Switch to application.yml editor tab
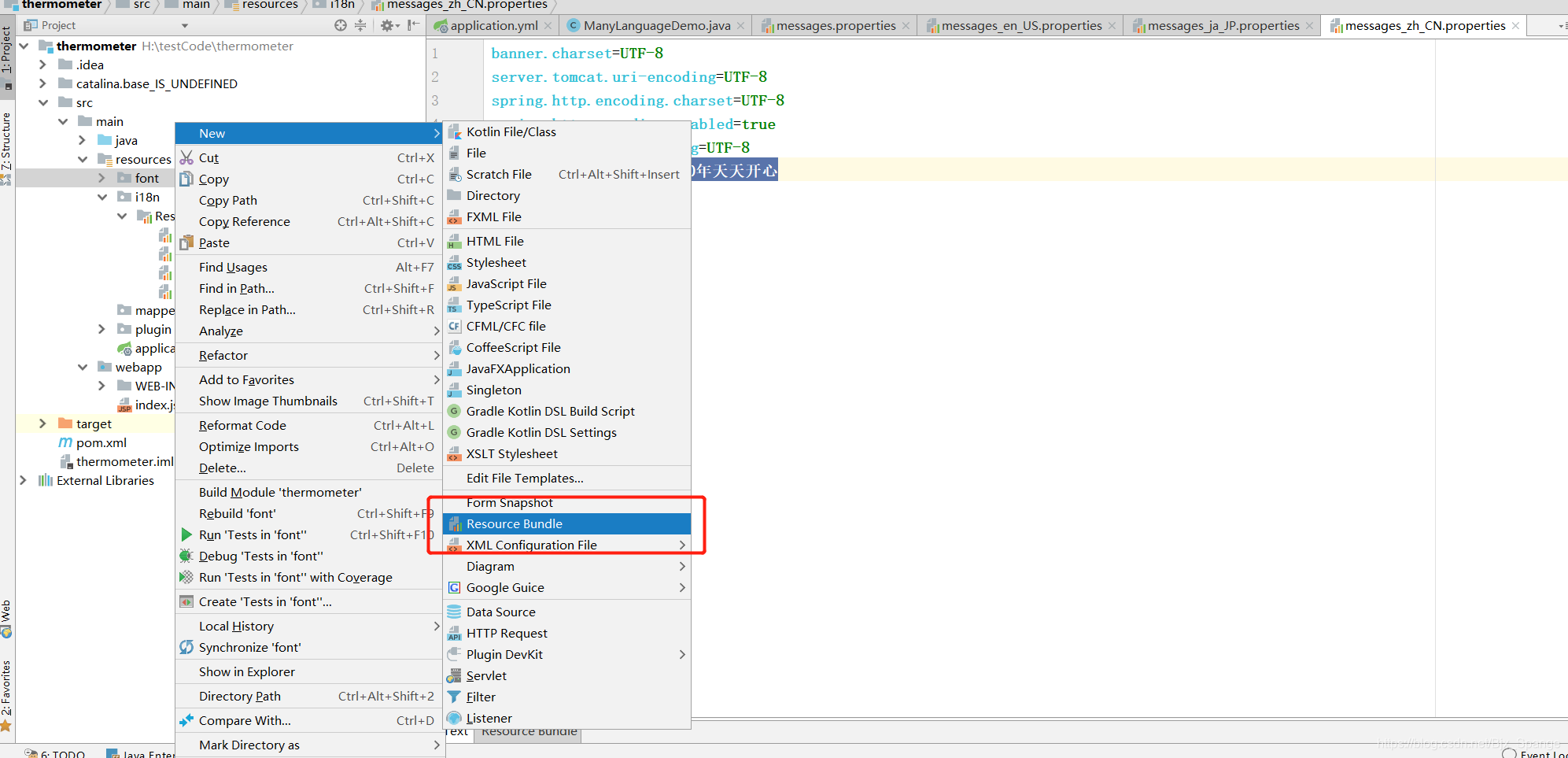 pyautogui.click(x=494, y=25)
